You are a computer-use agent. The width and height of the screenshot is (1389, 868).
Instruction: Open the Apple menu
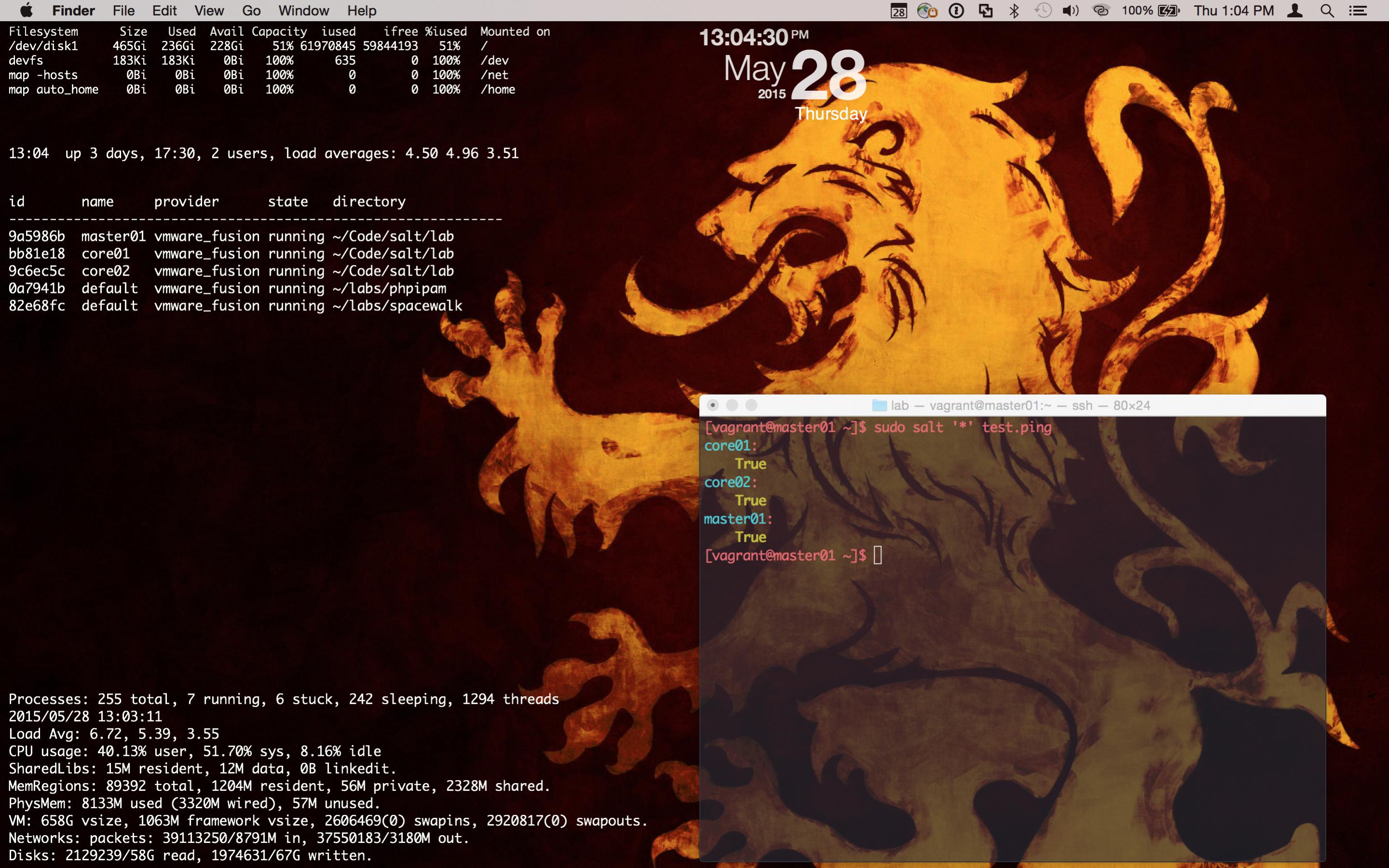click(x=26, y=10)
